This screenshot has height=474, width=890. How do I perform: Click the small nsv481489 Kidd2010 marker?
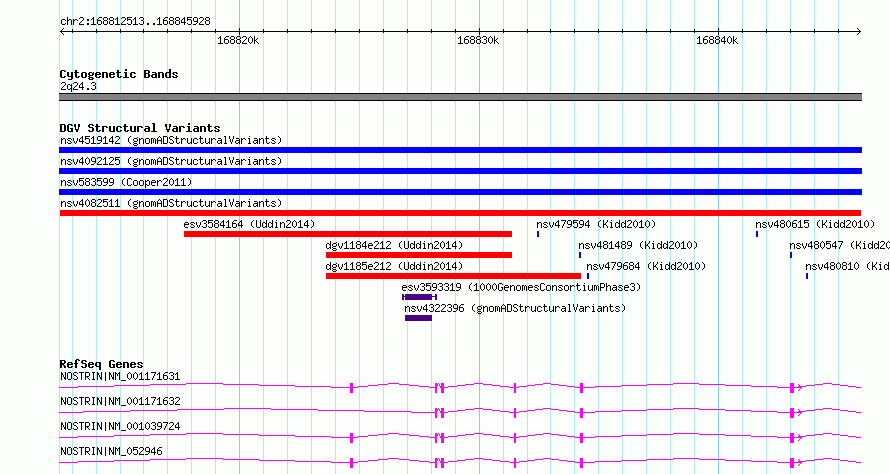(x=580, y=255)
